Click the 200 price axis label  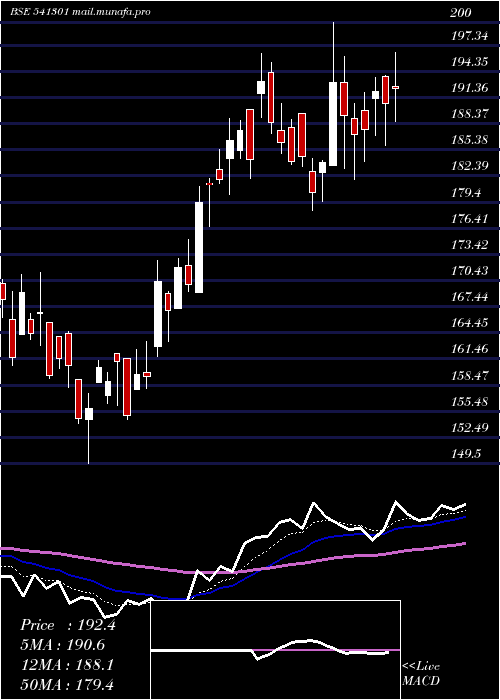[x=461, y=12]
